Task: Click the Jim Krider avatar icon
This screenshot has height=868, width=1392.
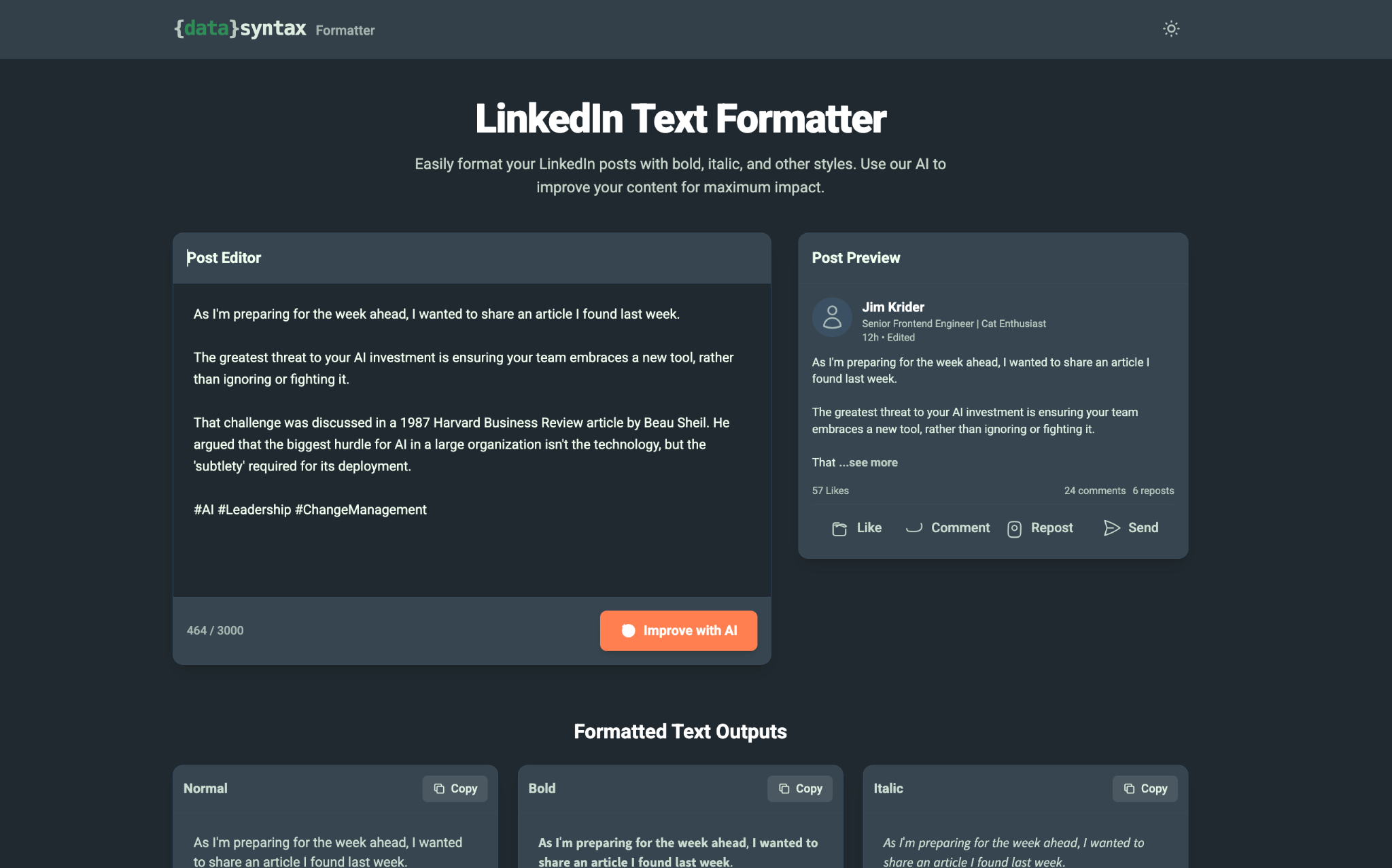Action: (x=832, y=317)
